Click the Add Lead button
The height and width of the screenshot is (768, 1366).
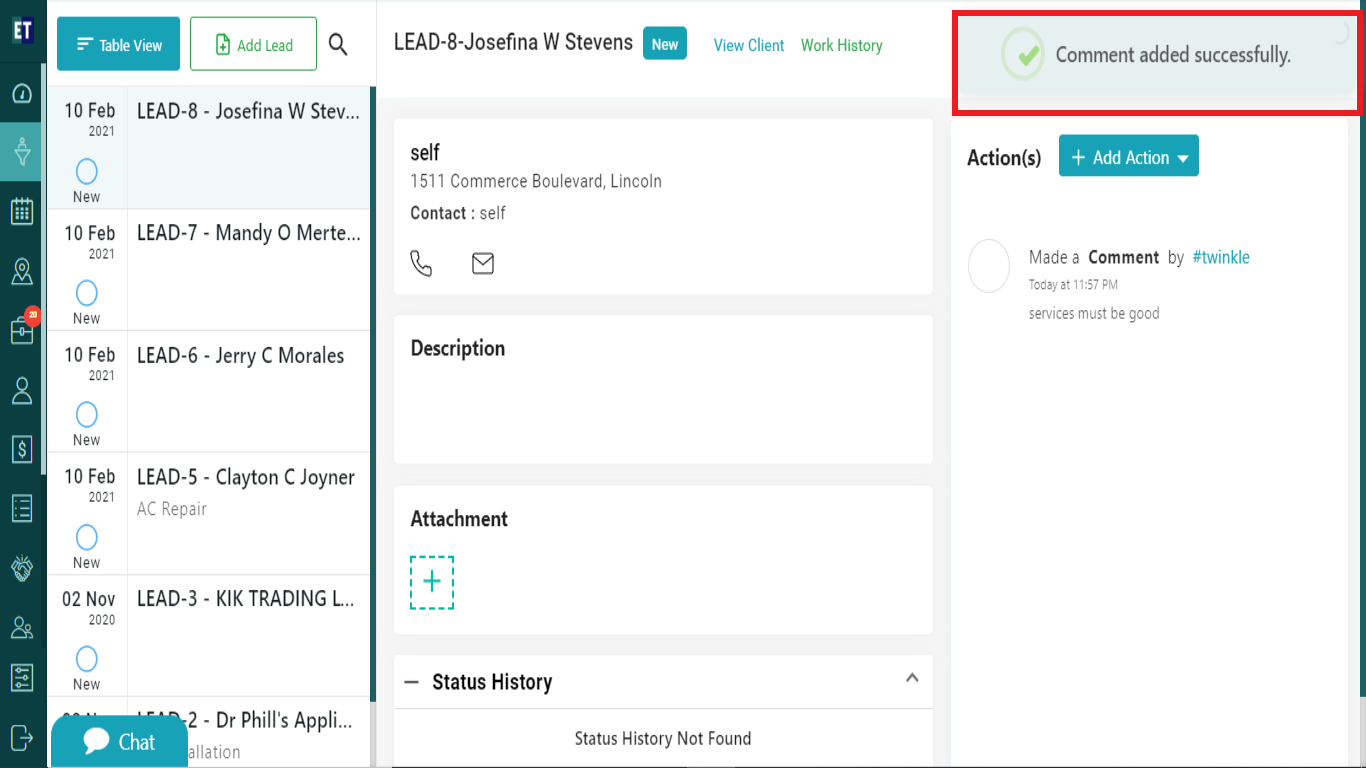click(254, 44)
